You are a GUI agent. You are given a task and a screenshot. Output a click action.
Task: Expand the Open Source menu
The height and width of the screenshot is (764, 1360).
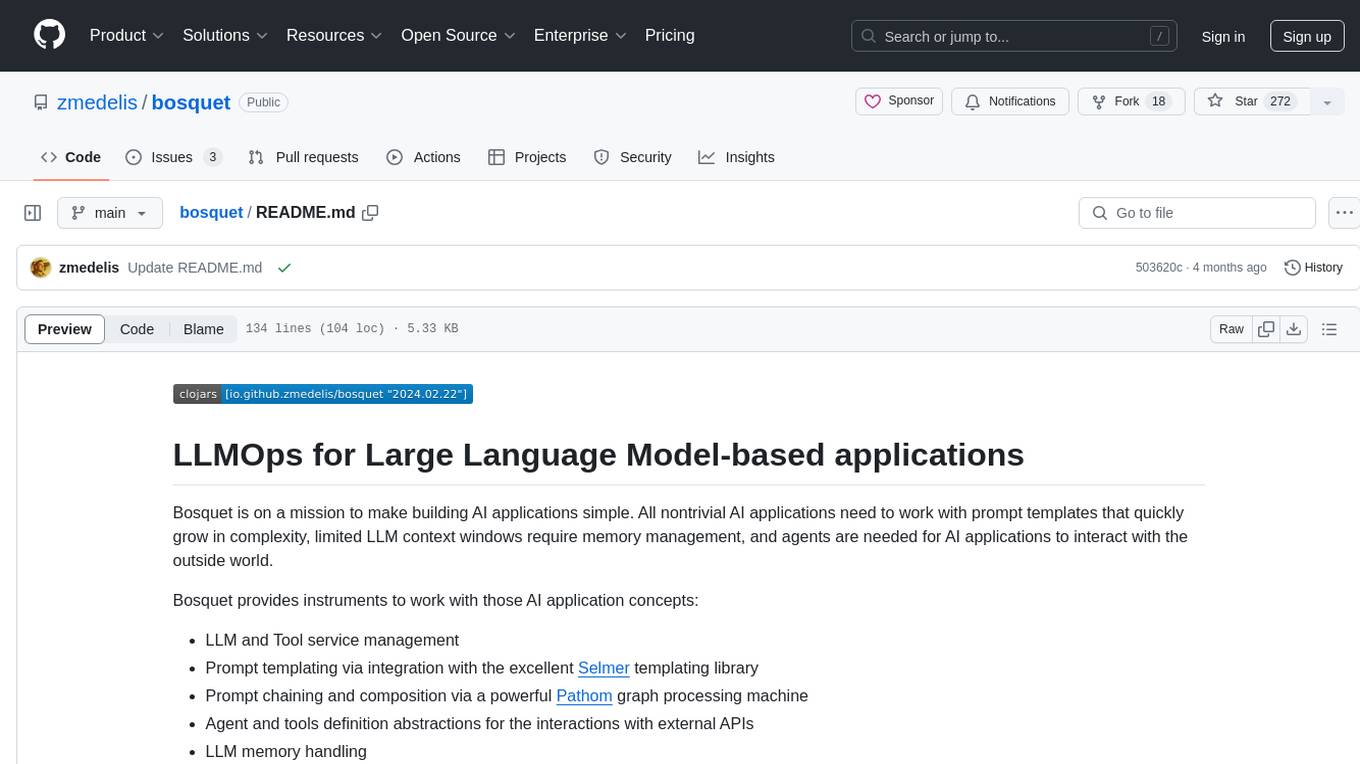click(x=458, y=35)
